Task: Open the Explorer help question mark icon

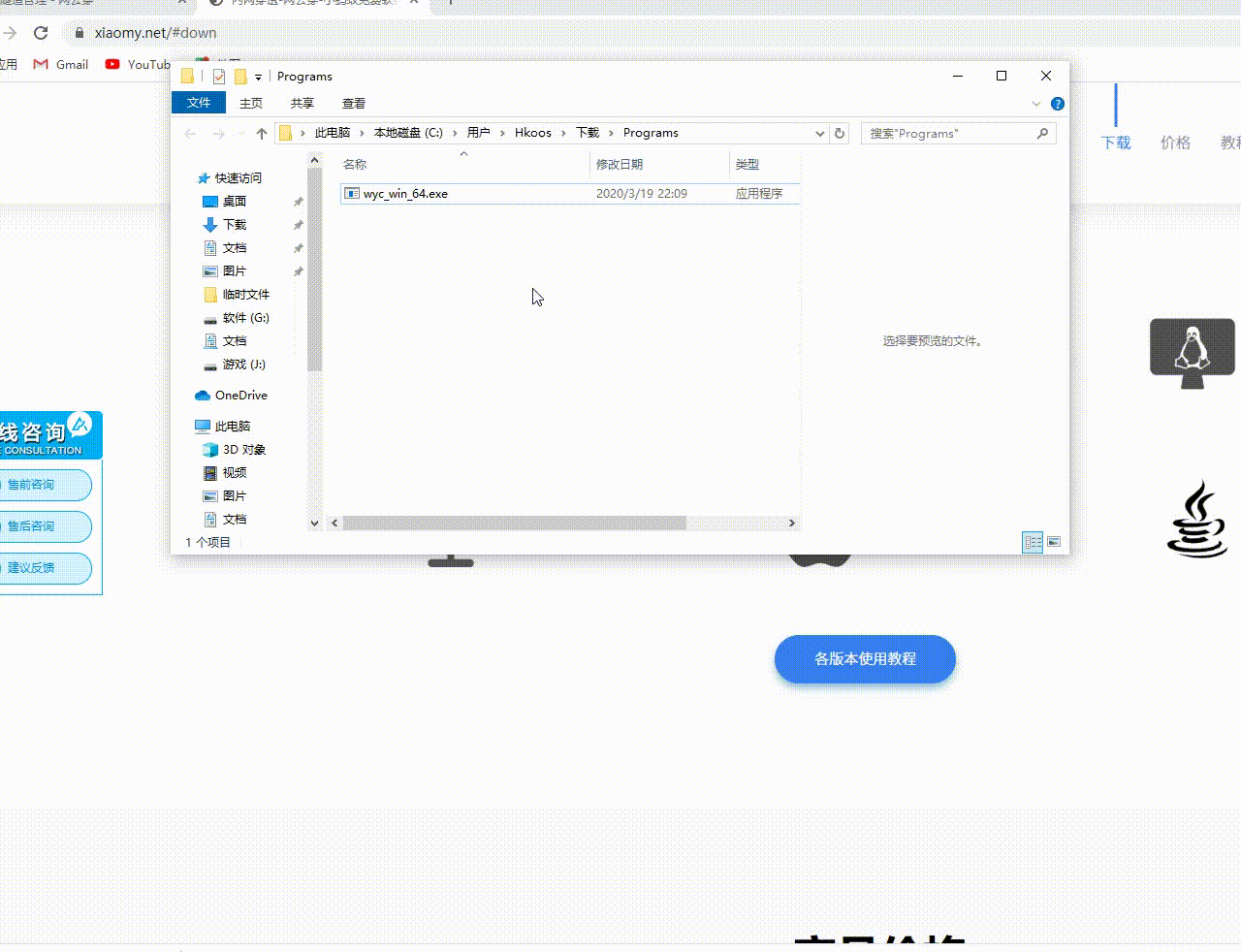Action: click(1058, 104)
